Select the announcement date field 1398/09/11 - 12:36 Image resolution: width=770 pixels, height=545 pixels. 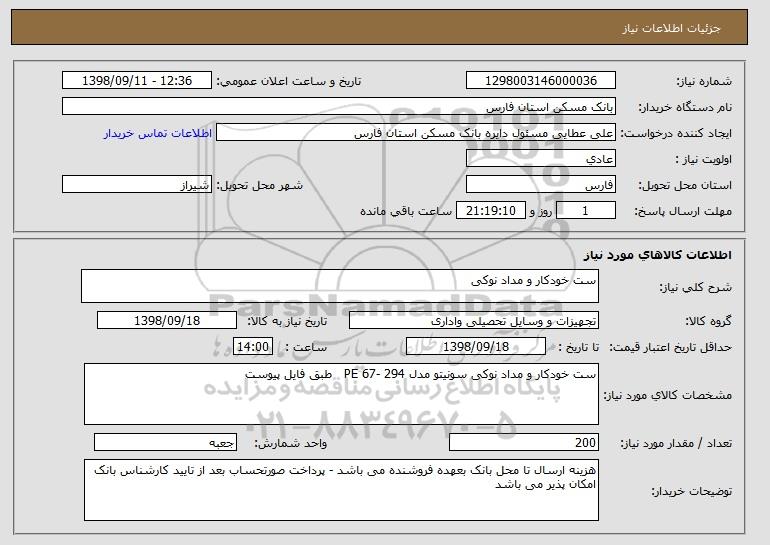pyautogui.click(x=137, y=81)
